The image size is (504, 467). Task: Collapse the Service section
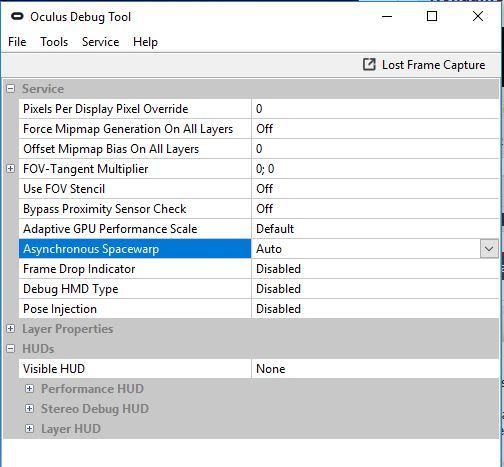11,89
